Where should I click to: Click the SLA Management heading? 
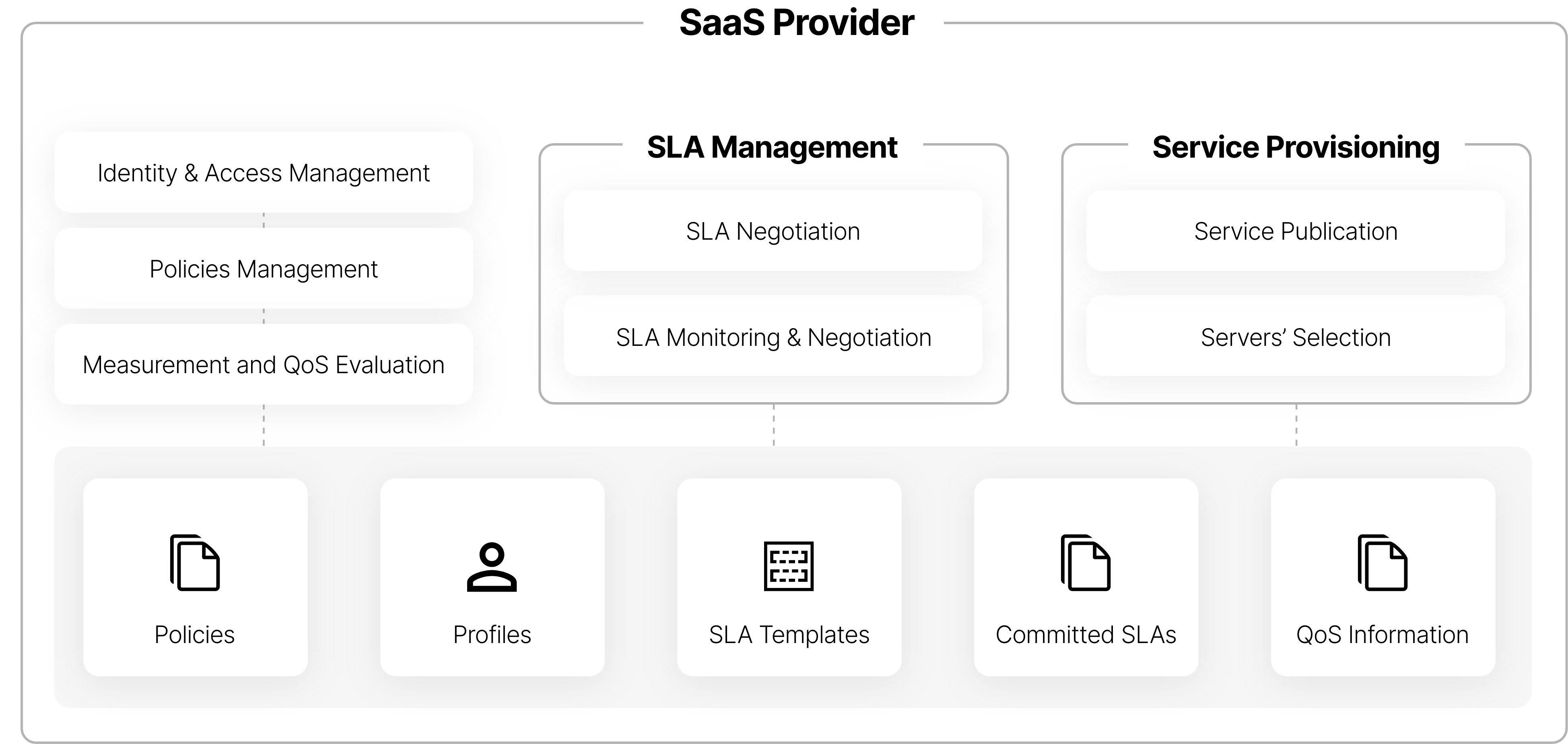772,147
